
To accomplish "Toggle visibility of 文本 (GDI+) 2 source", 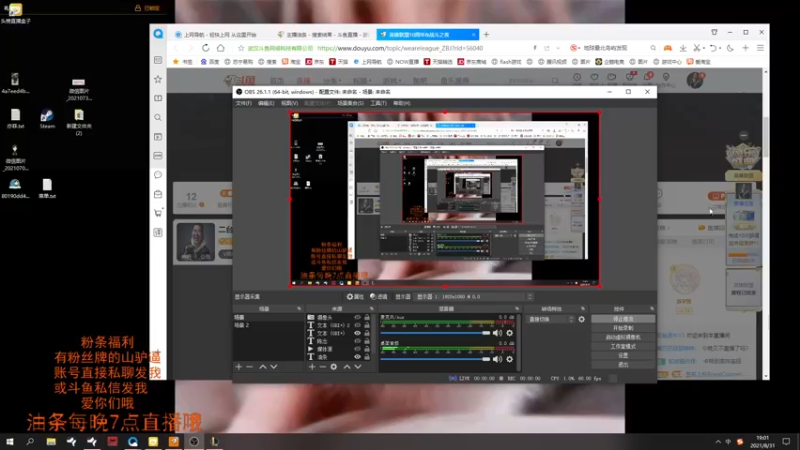I will (x=357, y=325).
